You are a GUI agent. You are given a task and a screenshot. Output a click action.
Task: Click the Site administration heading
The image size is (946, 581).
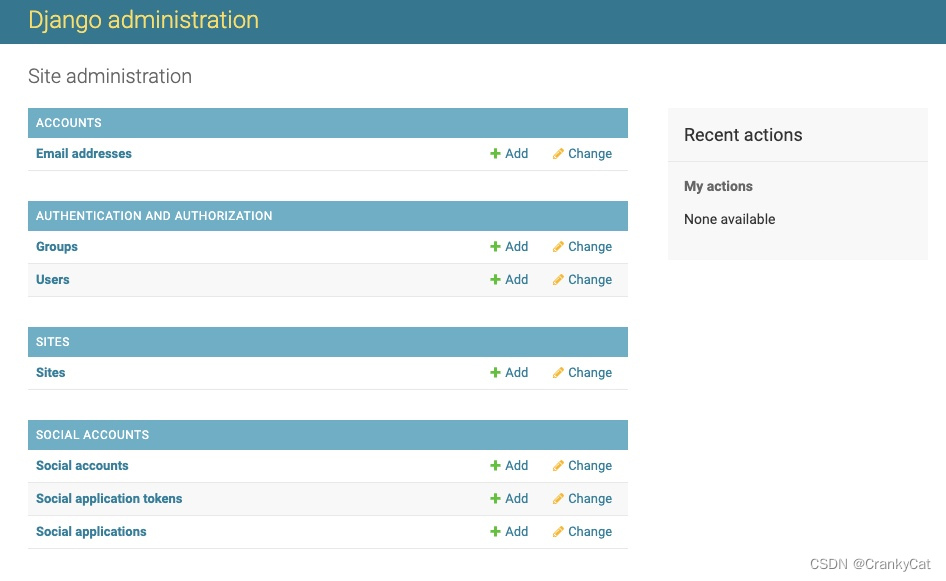[110, 77]
